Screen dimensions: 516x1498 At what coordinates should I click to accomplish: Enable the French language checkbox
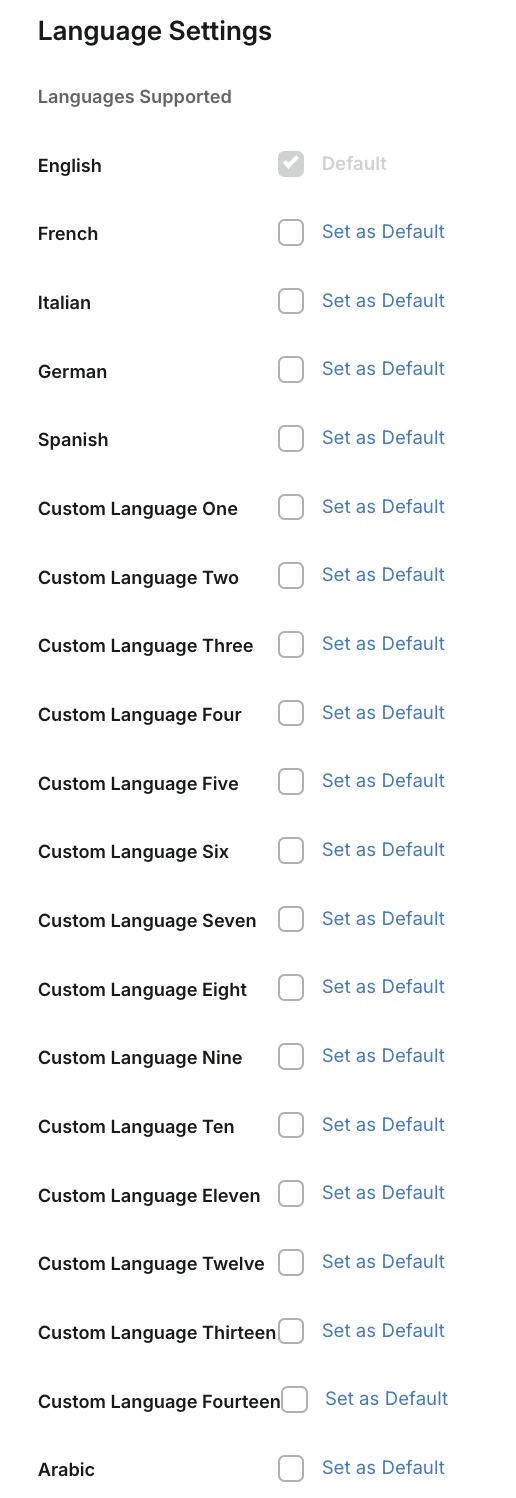pos(291,233)
